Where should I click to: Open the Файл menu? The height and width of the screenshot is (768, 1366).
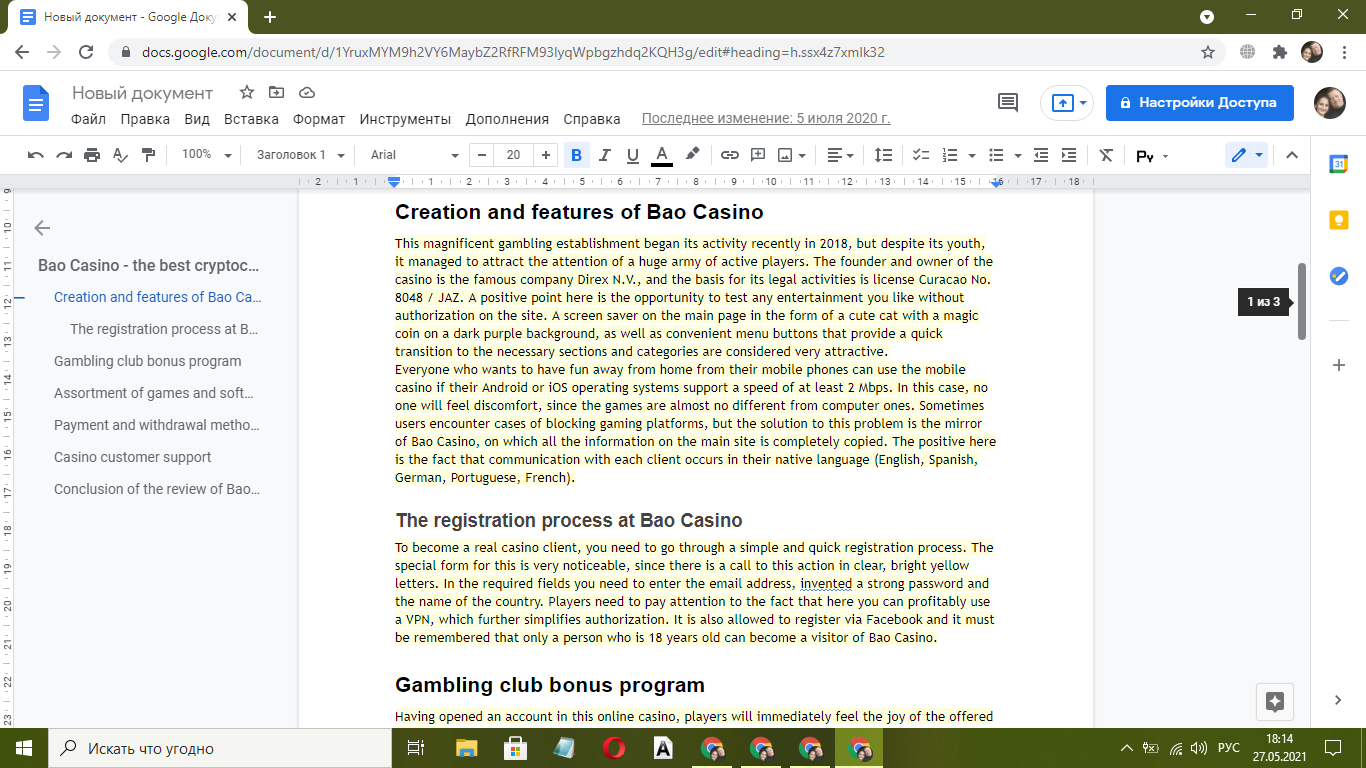click(89, 119)
